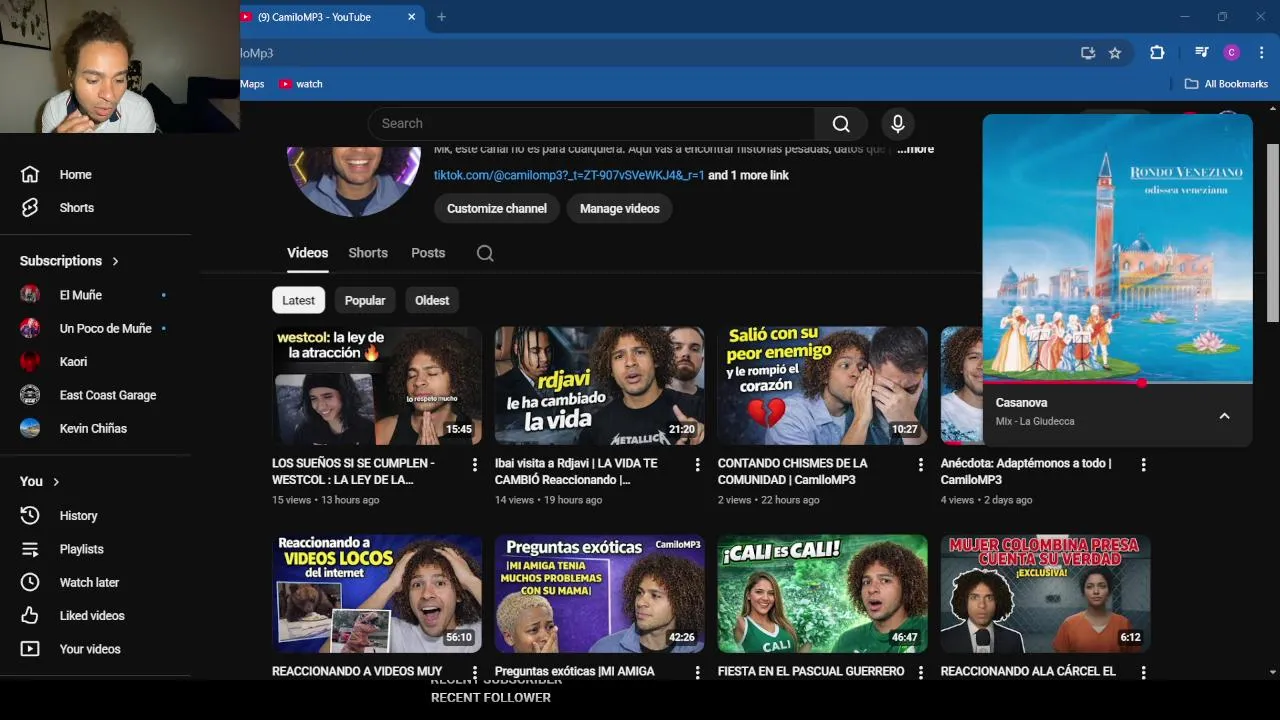This screenshot has height=720, width=1280.
Task: Open Mujer colombiana presa video thumbnail
Action: pos(1046,594)
